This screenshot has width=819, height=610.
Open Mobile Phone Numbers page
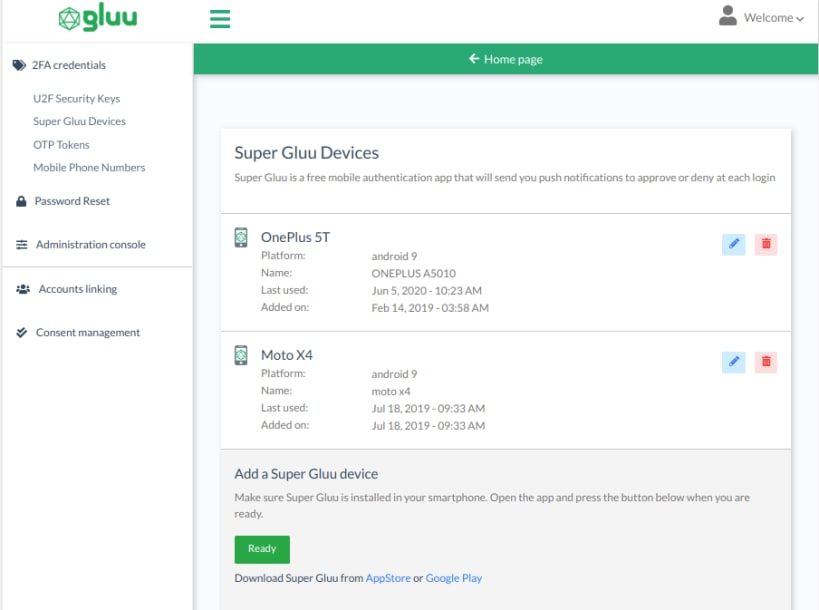pyautogui.click(x=89, y=168)
